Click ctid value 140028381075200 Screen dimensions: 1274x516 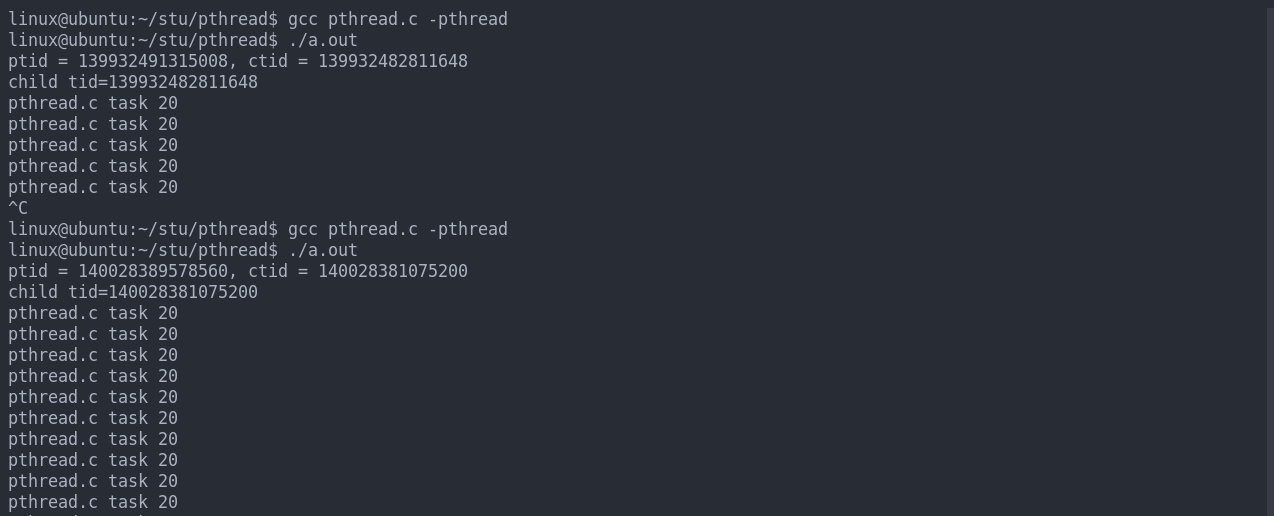(393, 271)
